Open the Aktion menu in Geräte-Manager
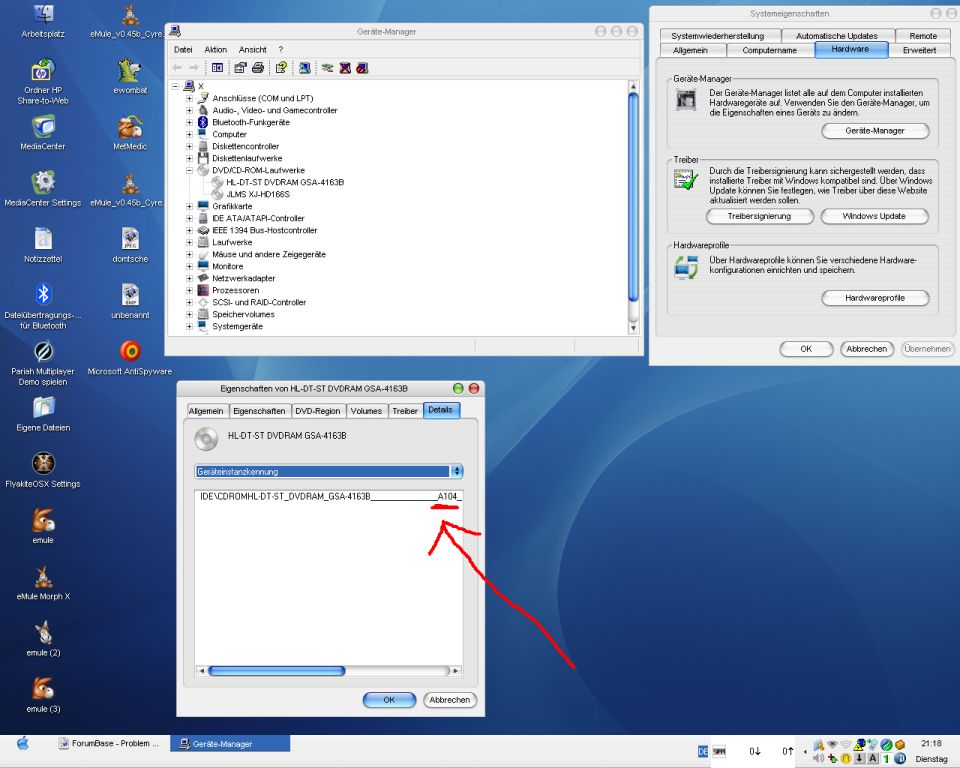960x768 pixels. pos(216,50)
